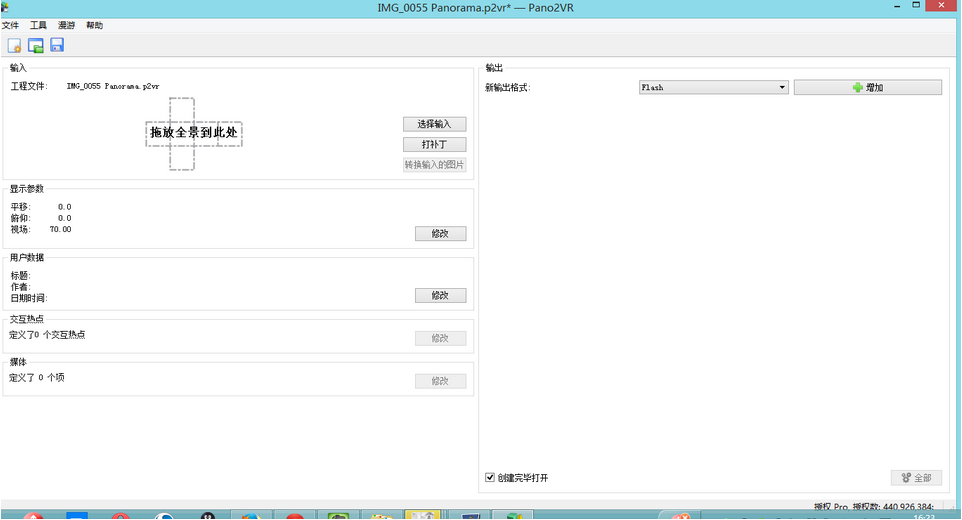Click 修改 in the 显示参数 section
This screenshot has width=962, height=520.
440,234
